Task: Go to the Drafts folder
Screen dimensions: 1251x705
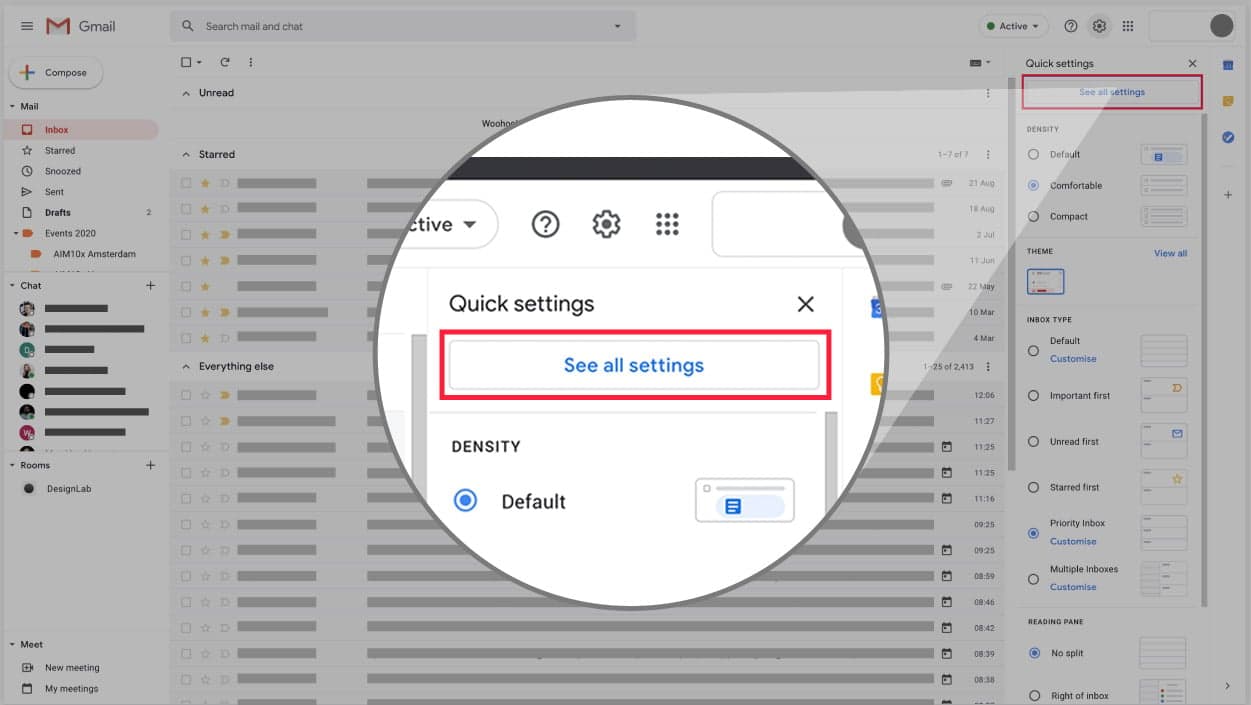Action: 57,212
